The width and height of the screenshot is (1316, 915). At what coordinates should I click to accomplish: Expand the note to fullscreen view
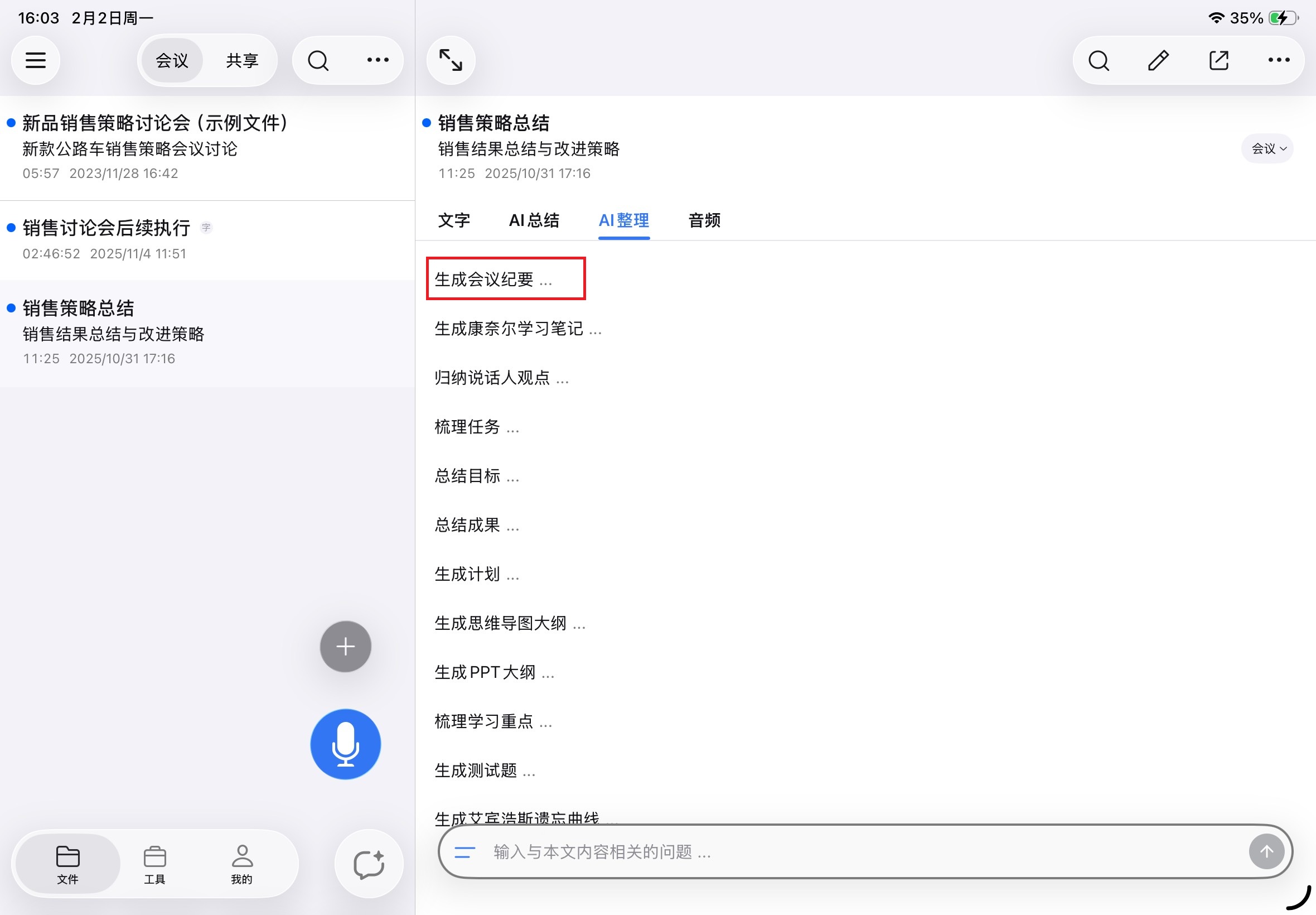(x=451, y=60)
